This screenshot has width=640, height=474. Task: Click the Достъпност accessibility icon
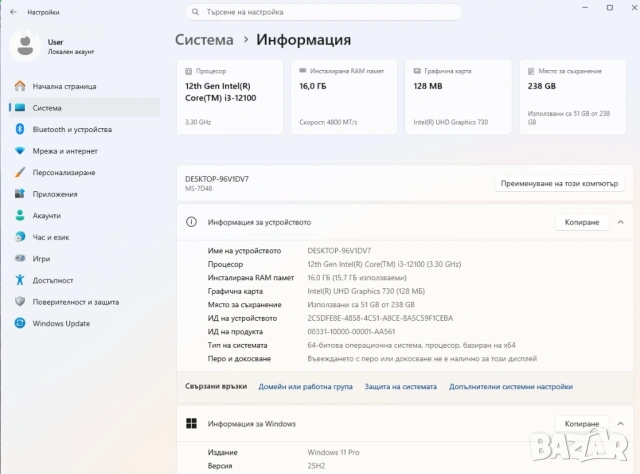20,280
